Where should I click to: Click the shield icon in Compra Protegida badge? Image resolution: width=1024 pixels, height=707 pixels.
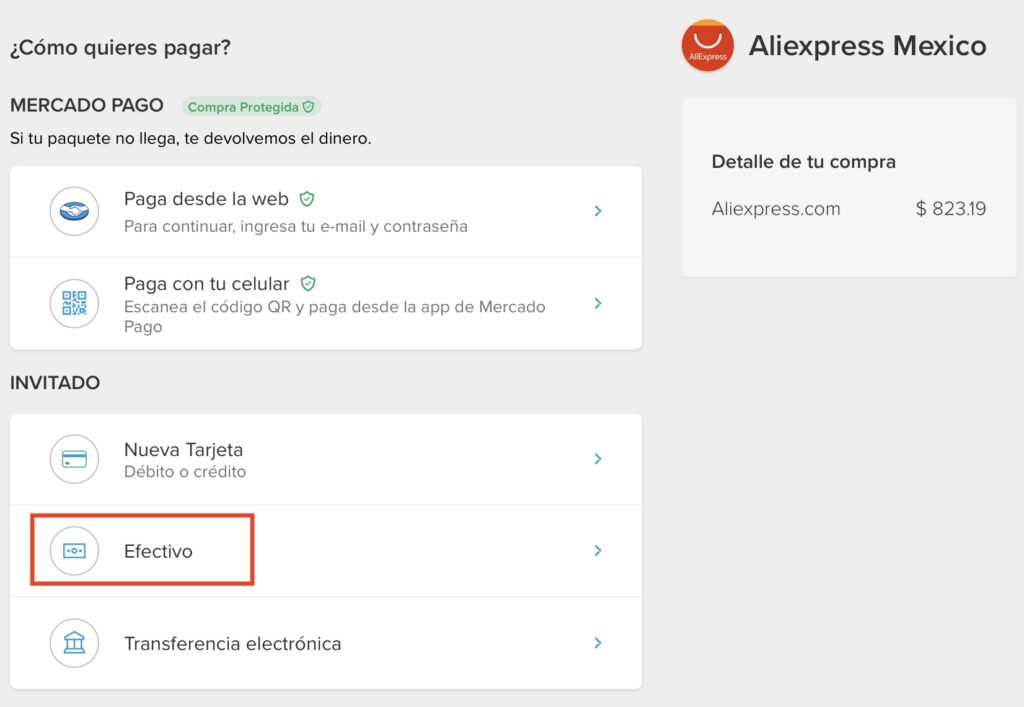pos(308,106)
